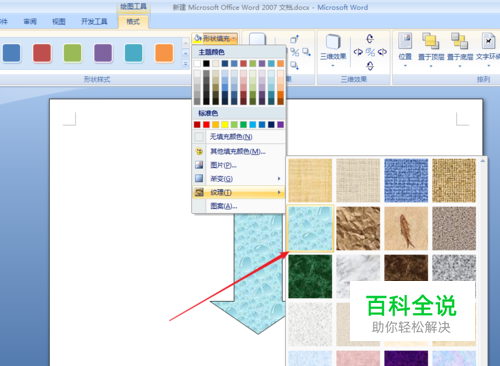Select the 格式 drawing tools tab
The image size is (500, 366).
tap(133, 22)
